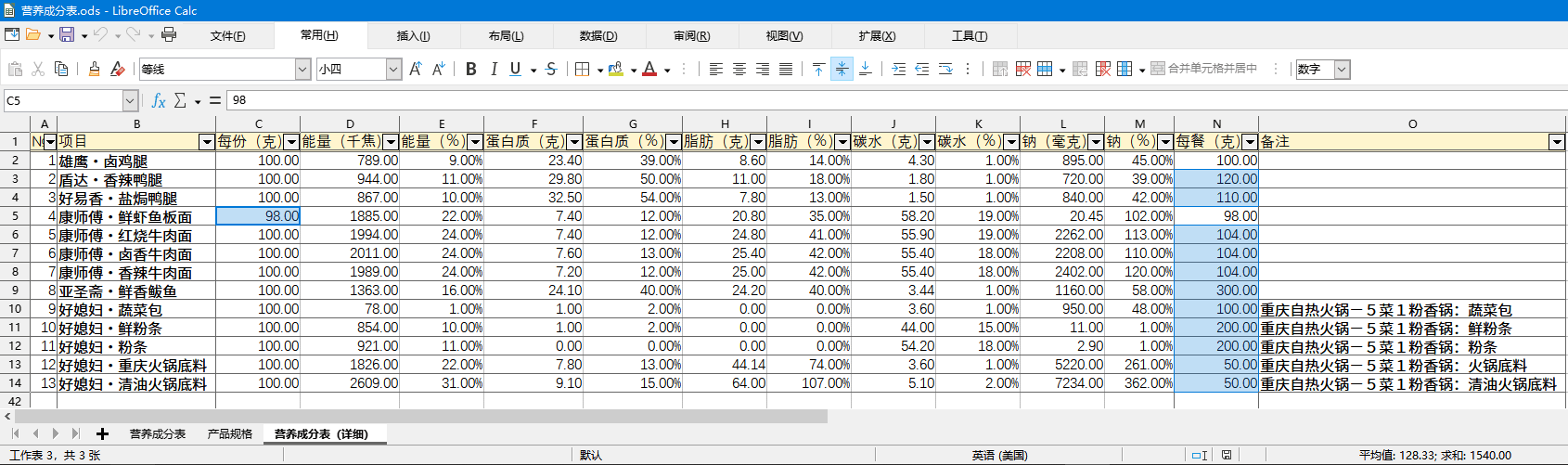Switch to the 营养成分表 sheet tab

(158, 434)
